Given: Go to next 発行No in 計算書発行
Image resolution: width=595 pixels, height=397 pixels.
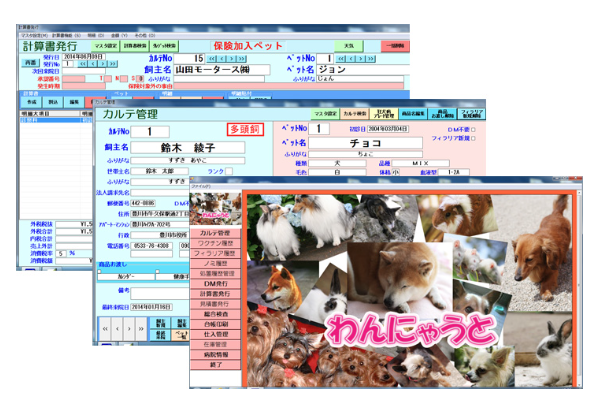Looking at the screenshot, I should click(x=103, y=64).
